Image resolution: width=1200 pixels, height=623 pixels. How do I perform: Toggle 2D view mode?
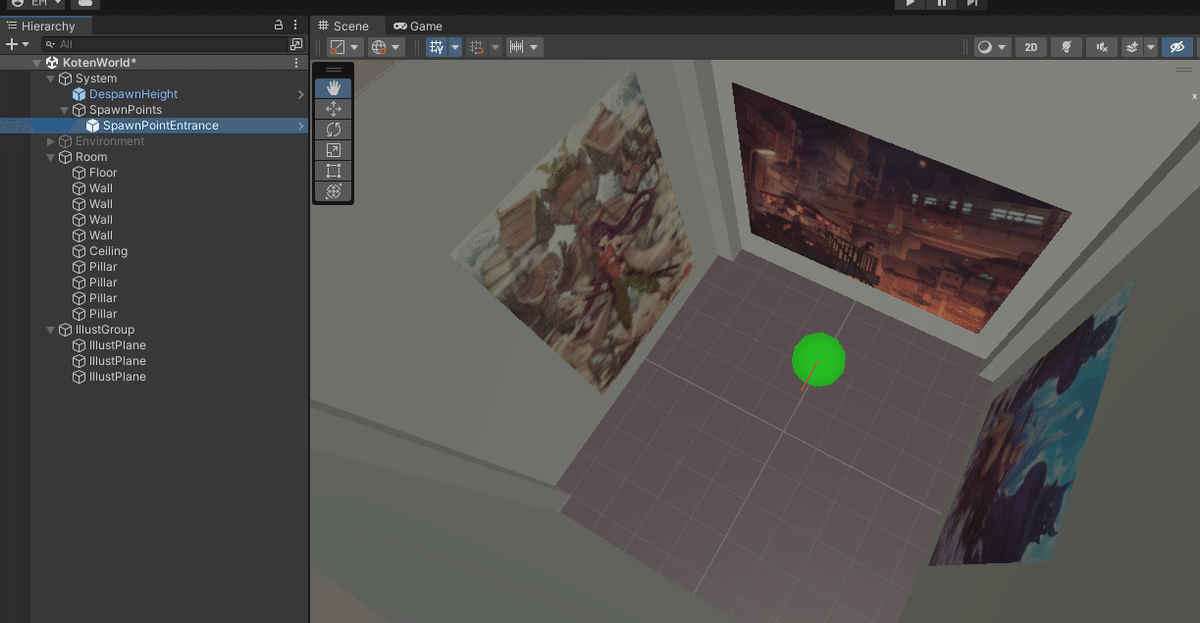(1031, 47)
